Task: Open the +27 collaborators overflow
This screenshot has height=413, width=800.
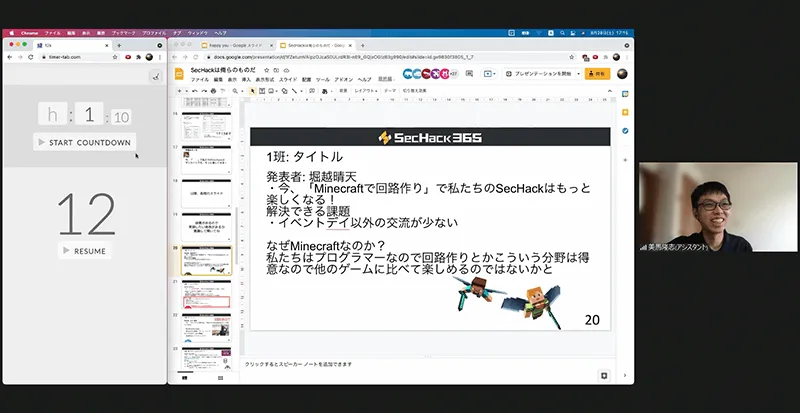Action: click(x=454, y=74)
